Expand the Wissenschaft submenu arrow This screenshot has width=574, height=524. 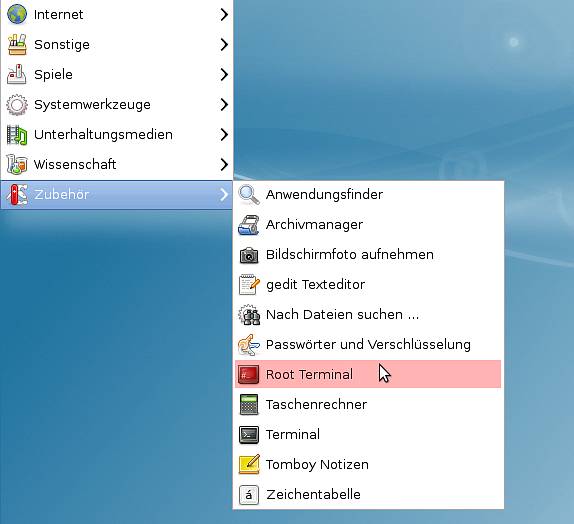pyautogui.click(x=224, y=165)
